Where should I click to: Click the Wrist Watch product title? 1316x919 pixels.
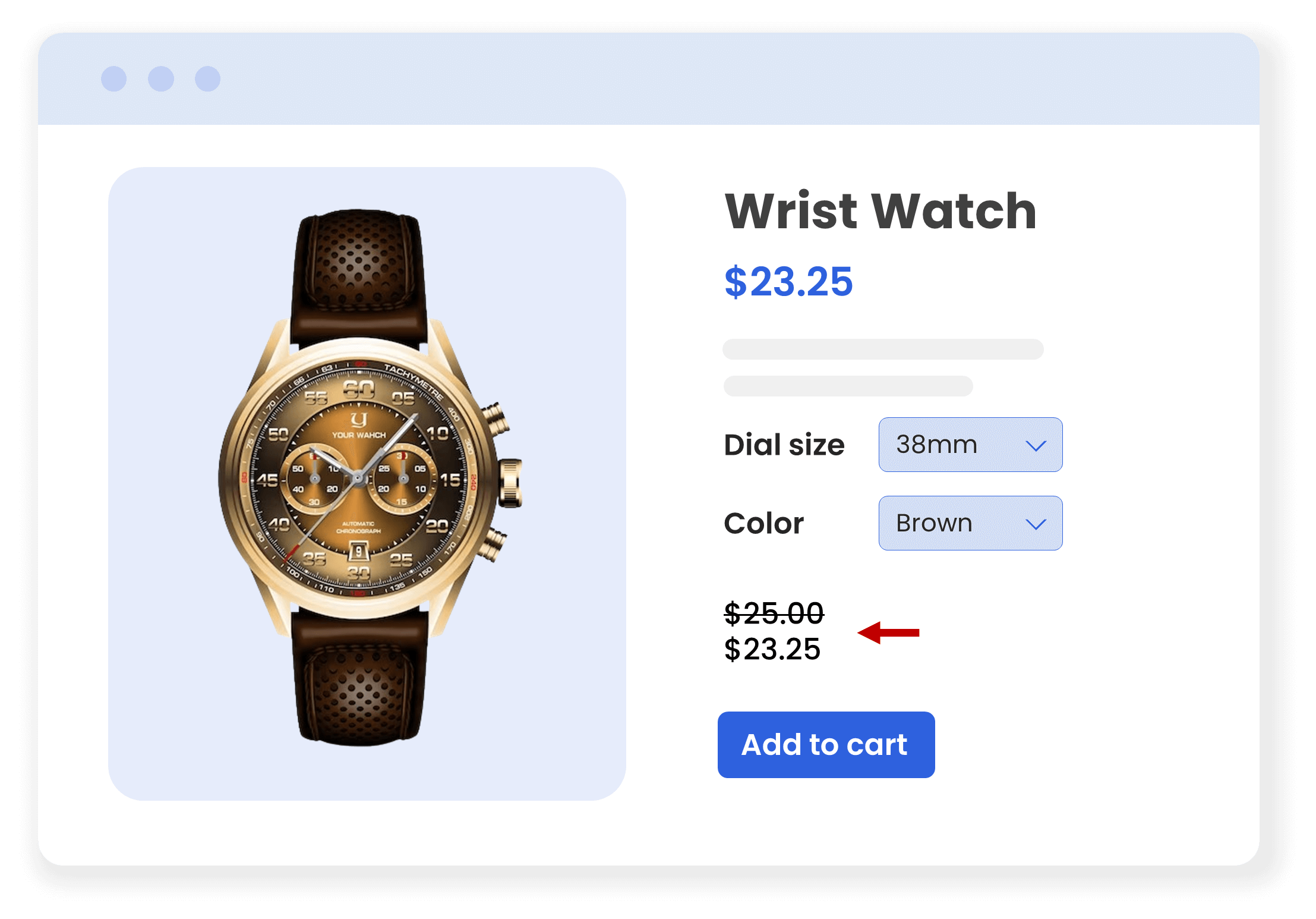(x=881, y=211)
